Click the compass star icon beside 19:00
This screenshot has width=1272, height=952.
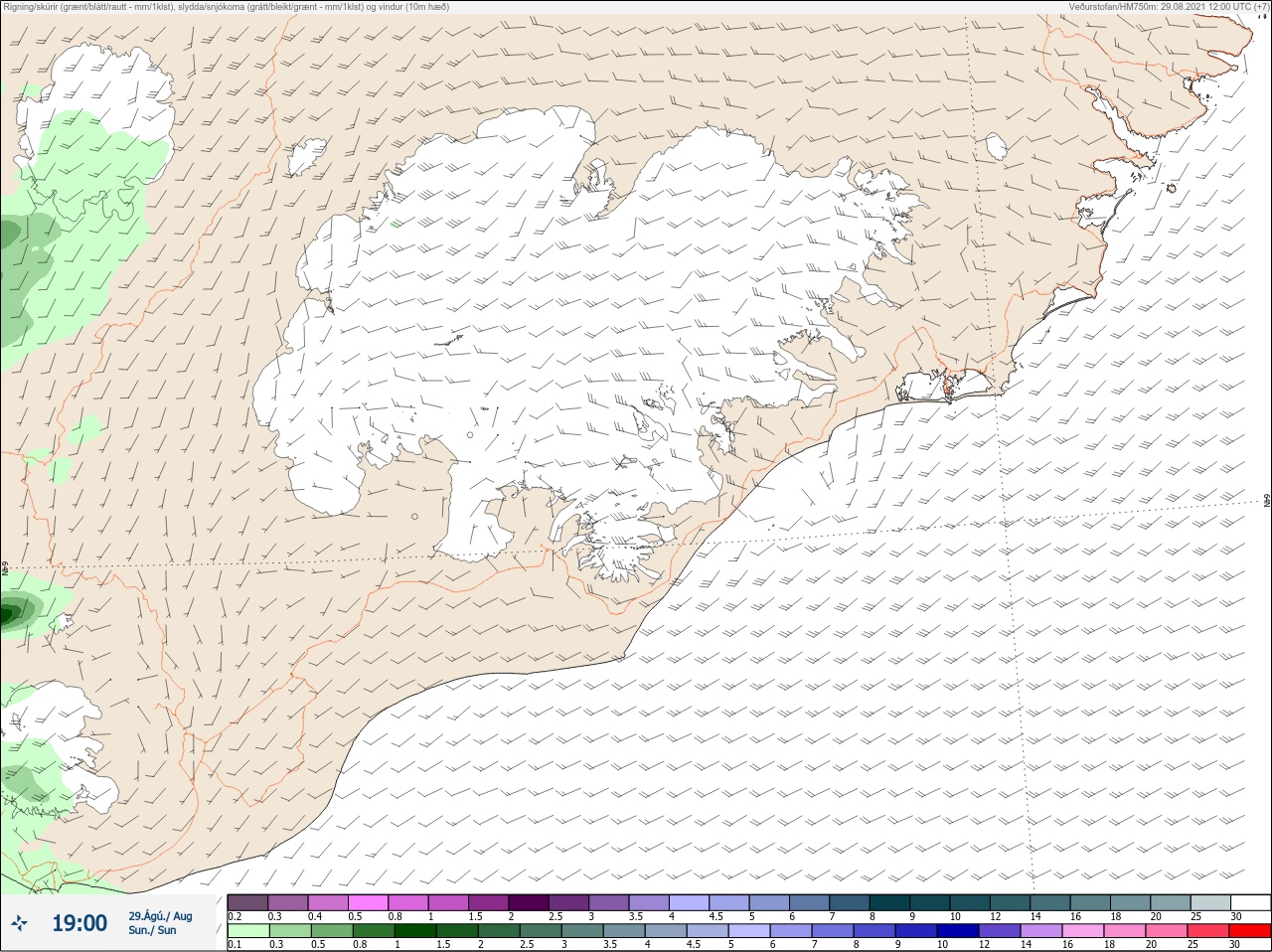point(19,924)
